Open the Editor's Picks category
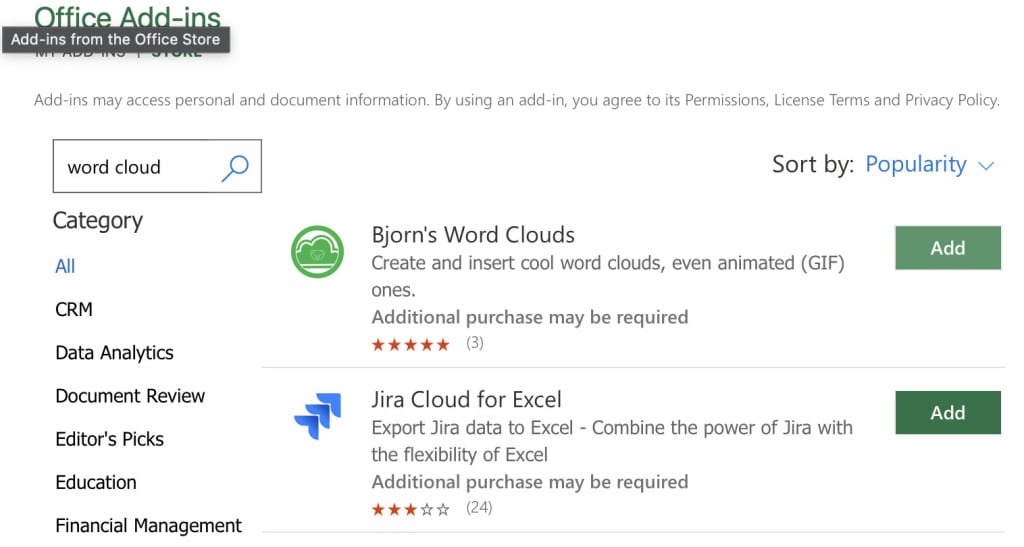The height and width of the screenshot is (547, 1024). tap(109, 439)
